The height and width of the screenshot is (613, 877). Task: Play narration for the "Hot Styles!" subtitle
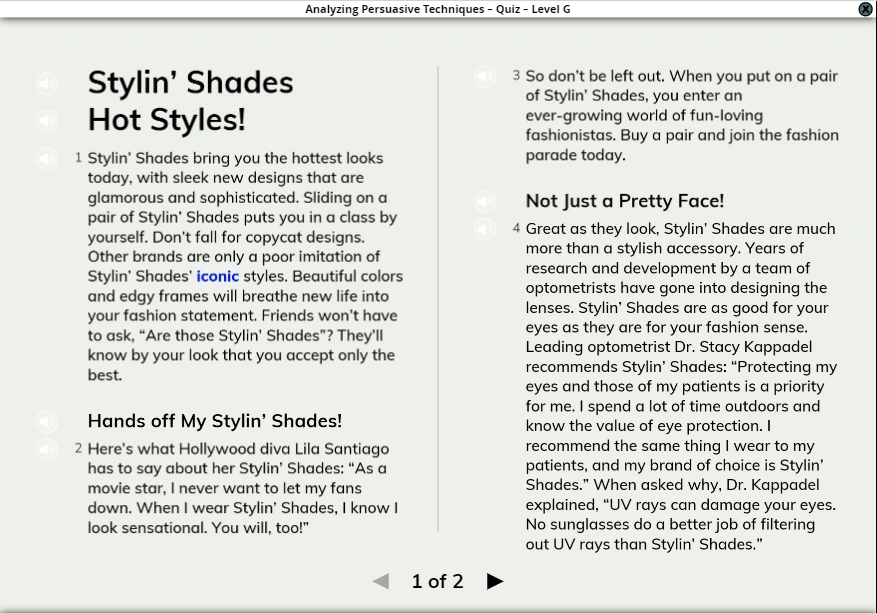coord(47,121)
